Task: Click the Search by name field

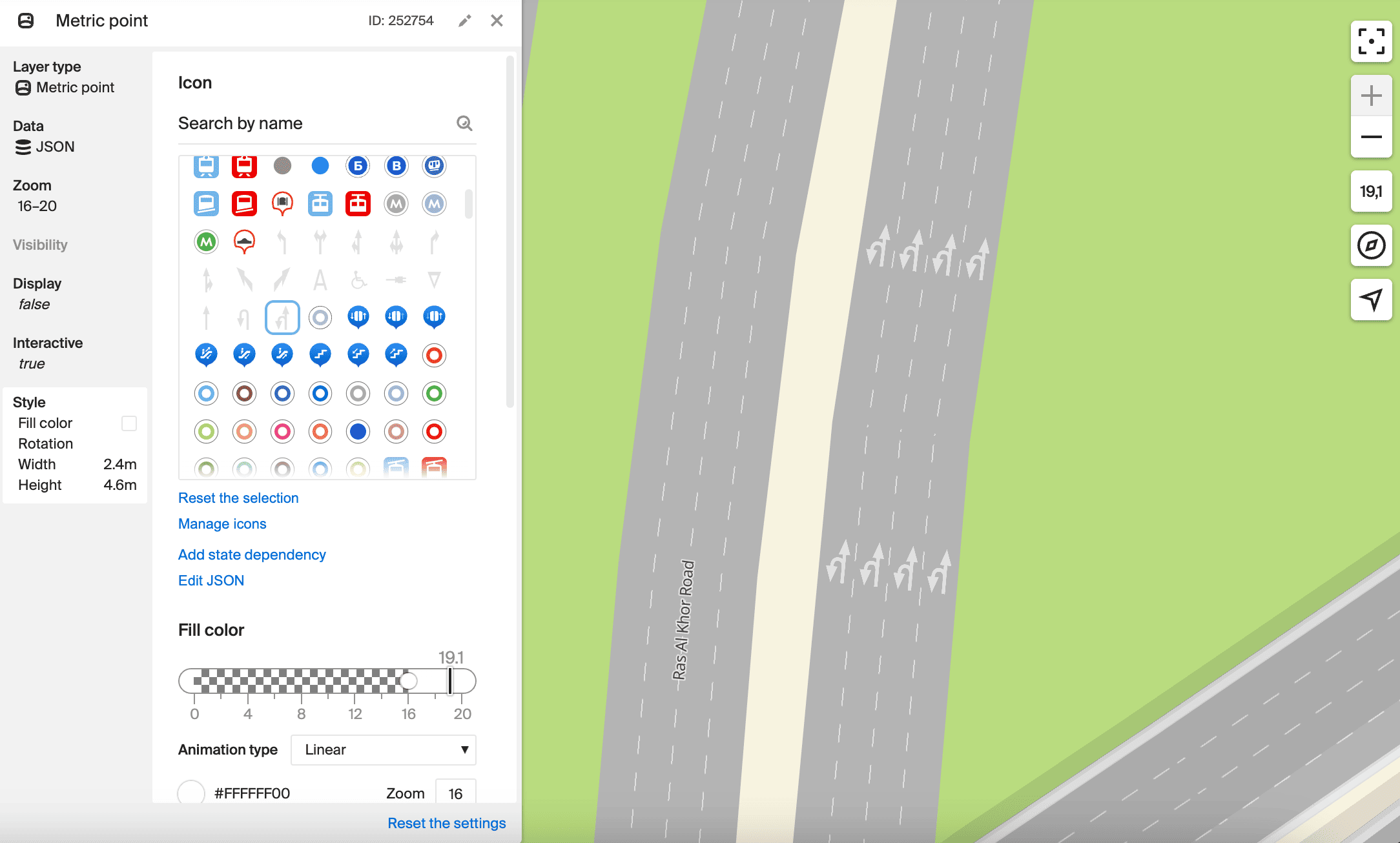Action: 313,123
